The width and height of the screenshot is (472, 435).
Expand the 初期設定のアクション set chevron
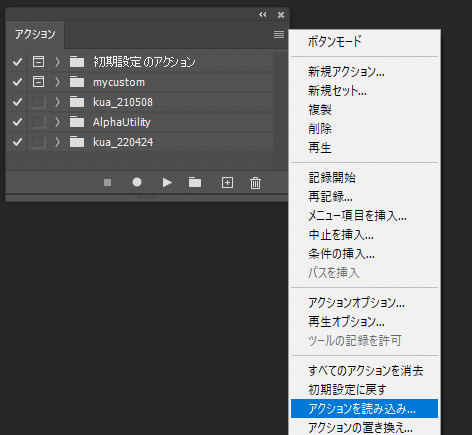point(57,62)
